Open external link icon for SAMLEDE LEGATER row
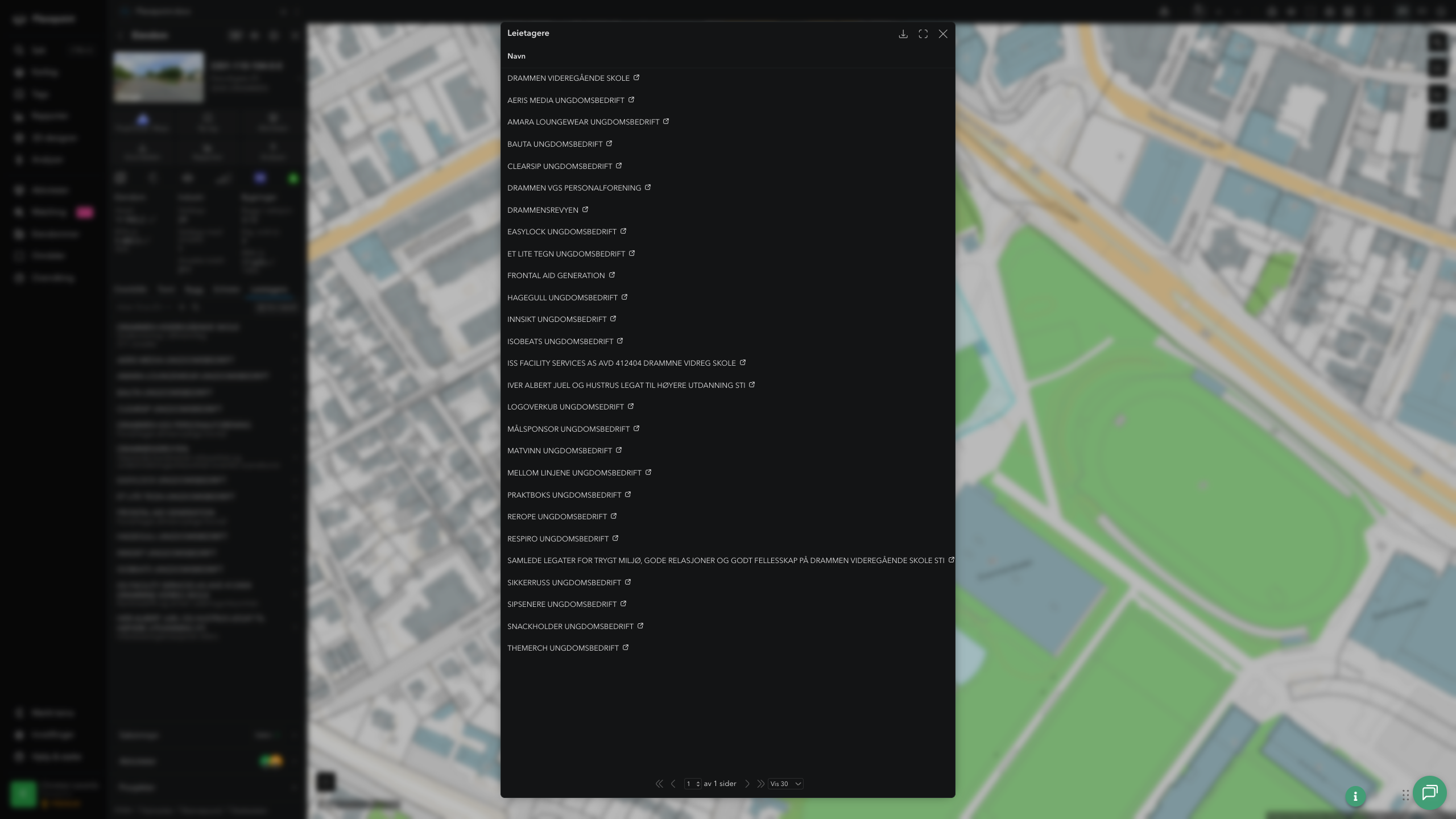The height and width of the screenshot is (819, 1456). pos(951,560)
